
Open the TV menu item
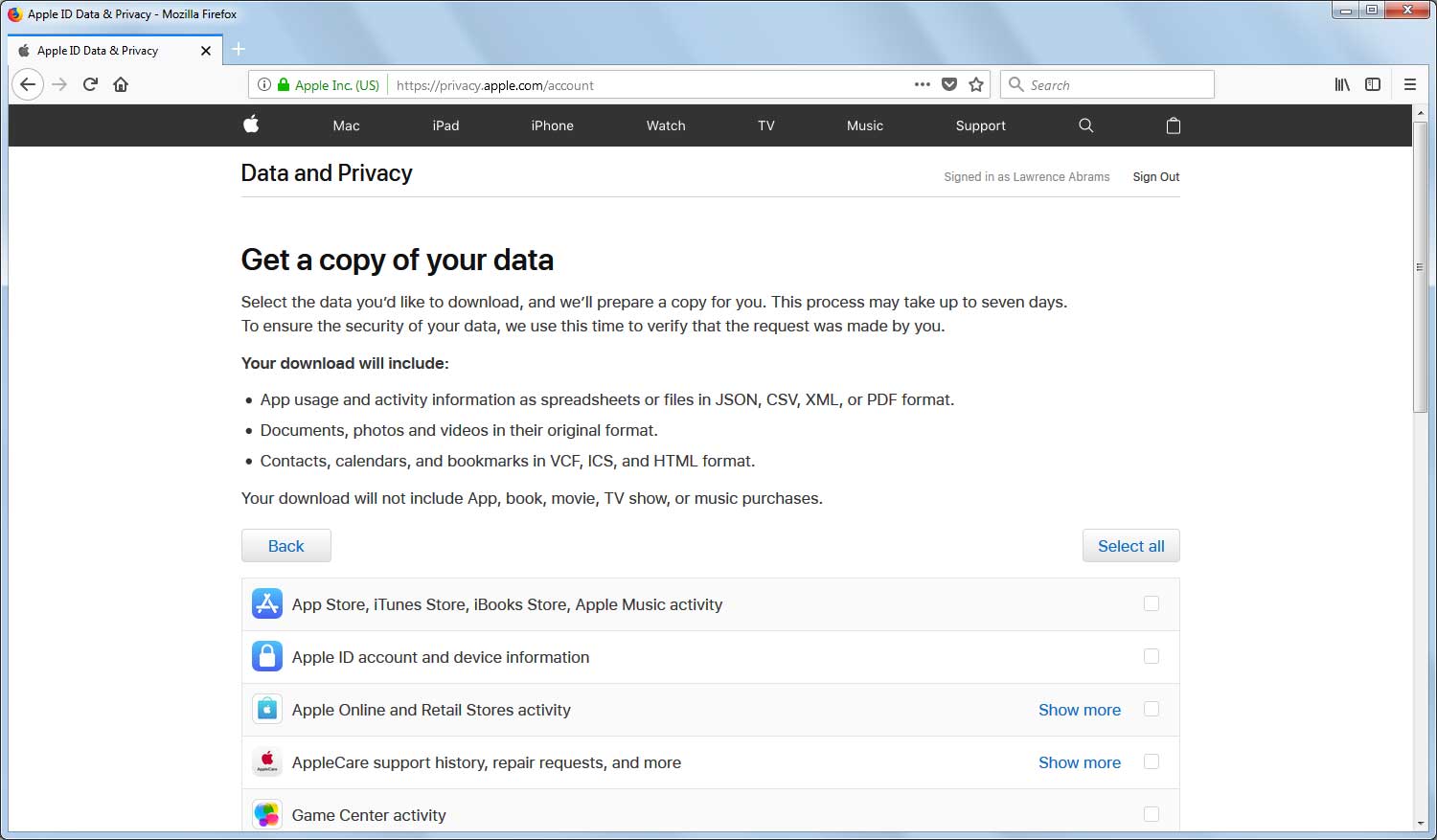(766, 125)
